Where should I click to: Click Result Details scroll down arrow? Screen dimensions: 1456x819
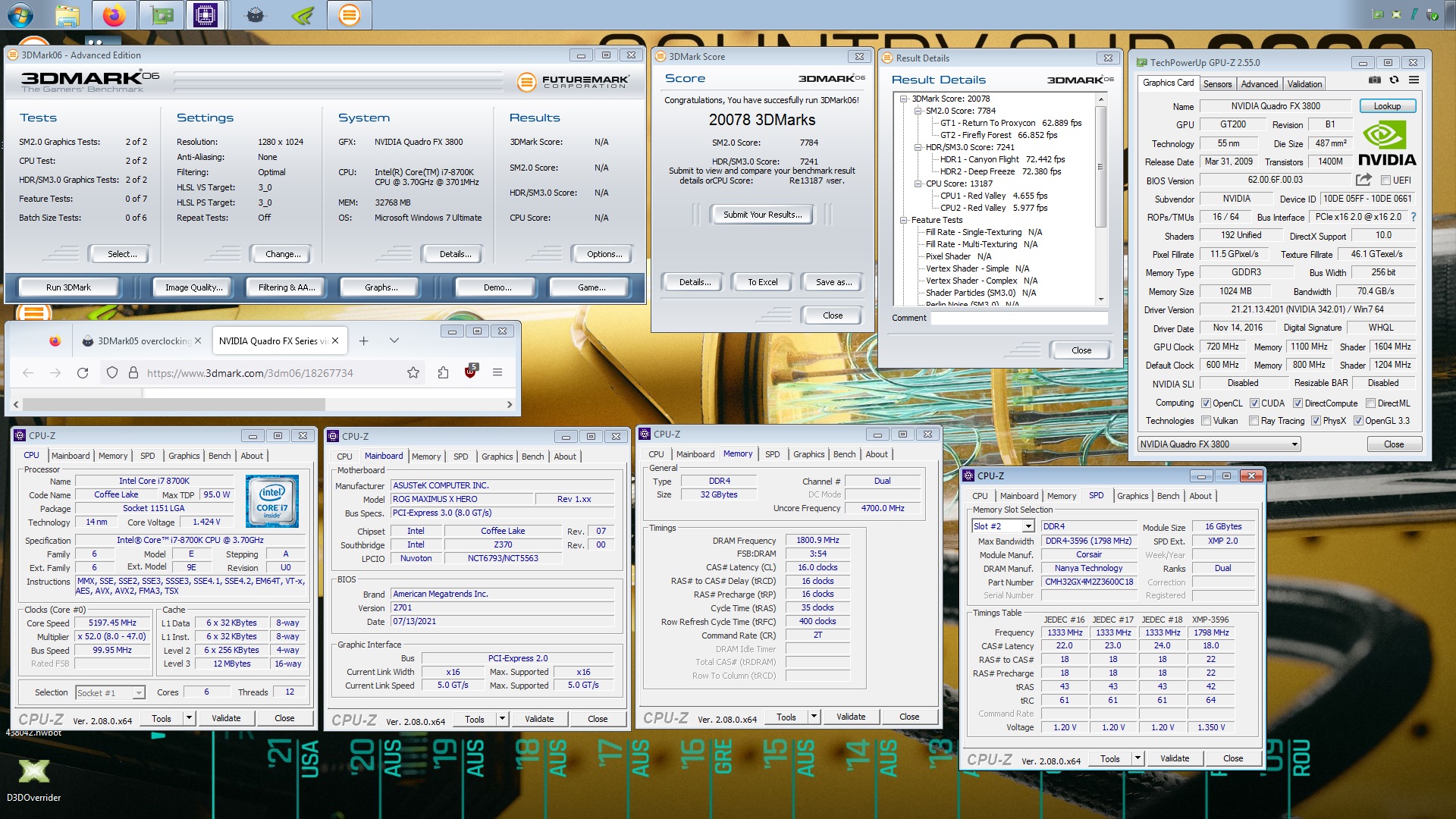pos(1101,300)
